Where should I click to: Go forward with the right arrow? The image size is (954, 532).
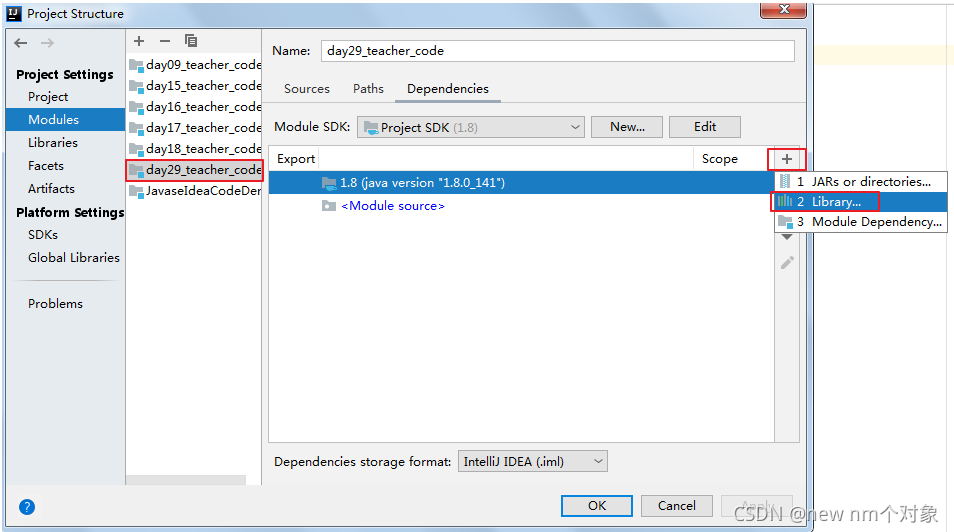pos(47,43)
